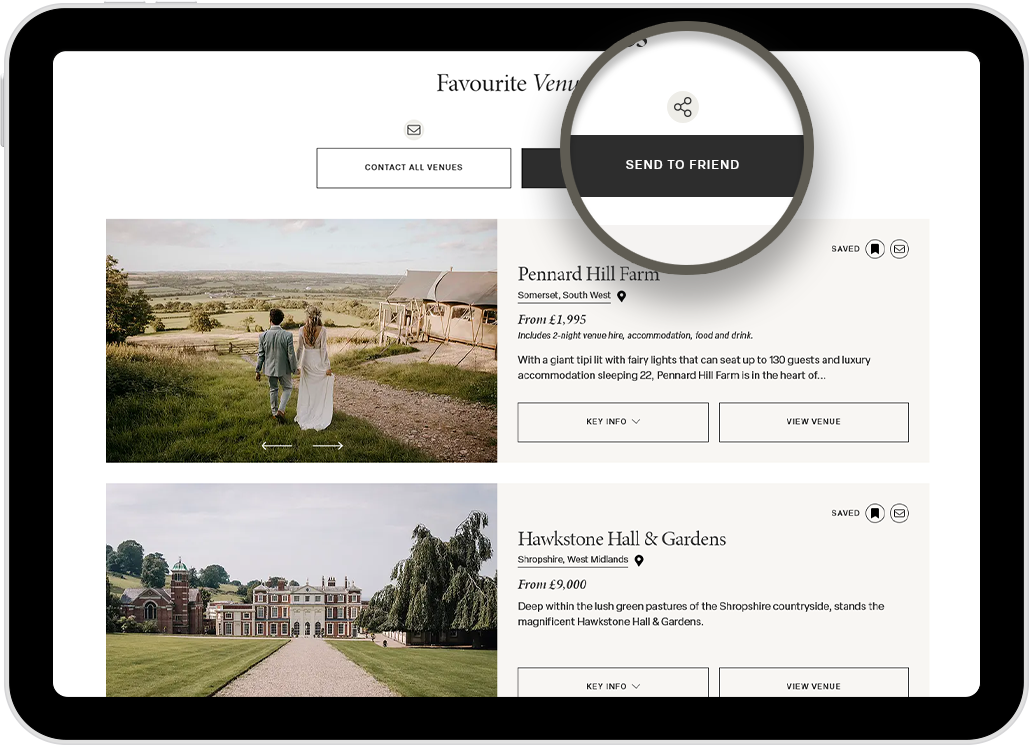Click the Hawkstone Hall building photo

(301, 590)
